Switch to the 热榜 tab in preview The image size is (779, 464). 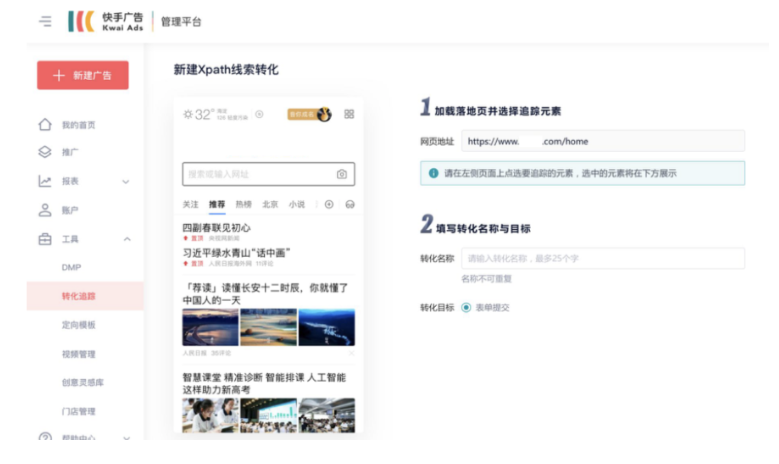[243, 204]
